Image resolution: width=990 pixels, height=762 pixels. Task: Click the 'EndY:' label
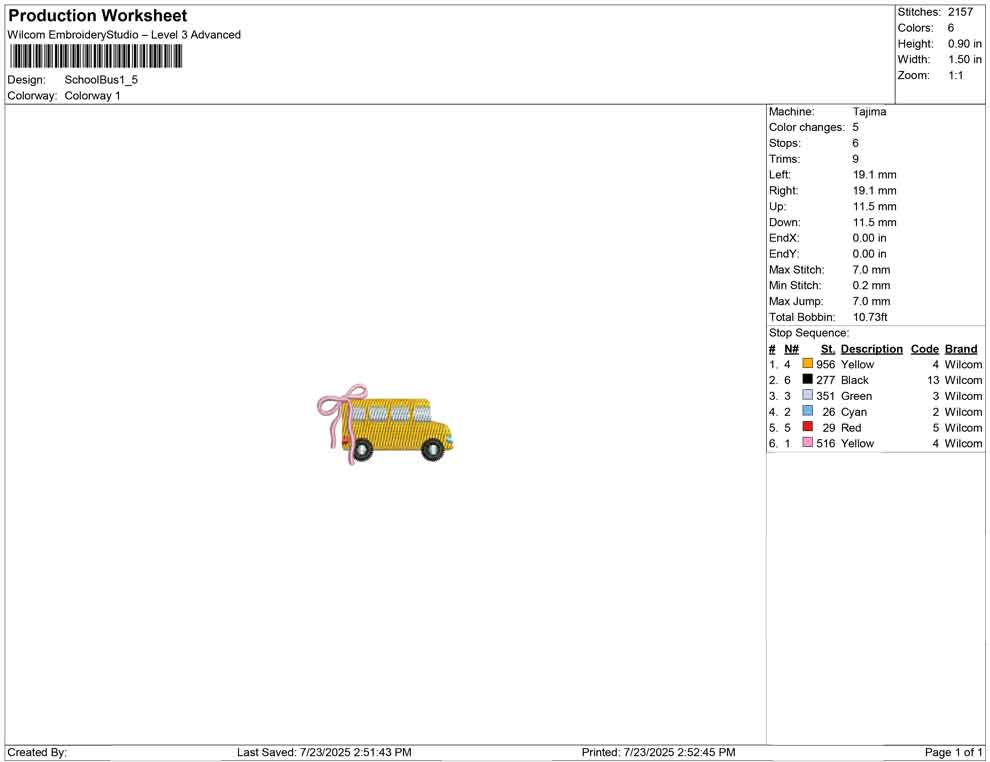pyautogui.click(x=784, y=253)
